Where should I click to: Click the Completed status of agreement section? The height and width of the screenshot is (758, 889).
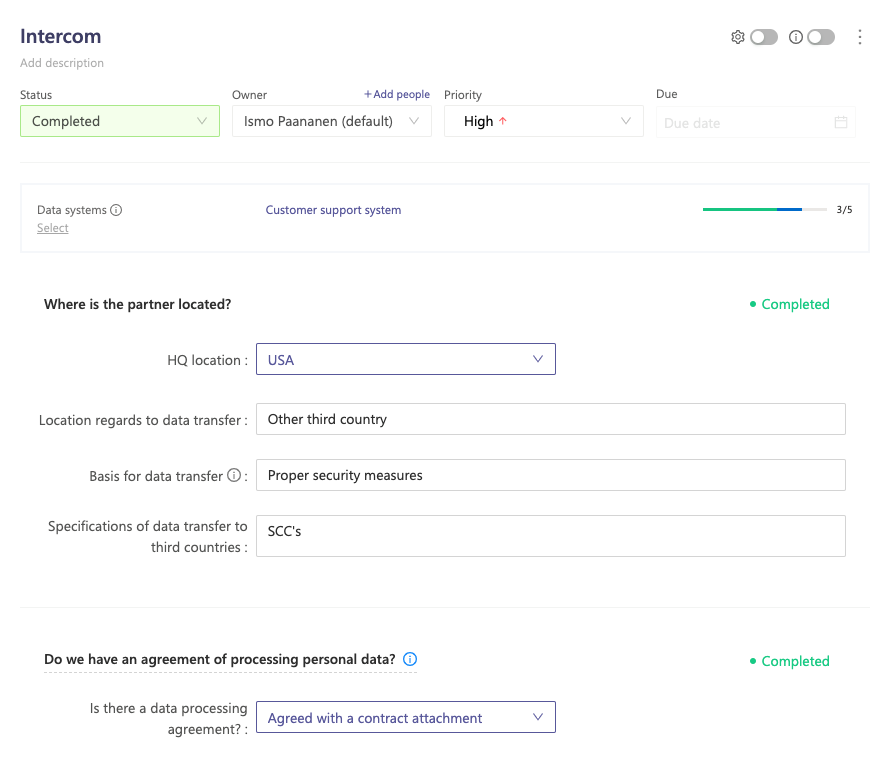pyautogui.click(x=790, y=661)
